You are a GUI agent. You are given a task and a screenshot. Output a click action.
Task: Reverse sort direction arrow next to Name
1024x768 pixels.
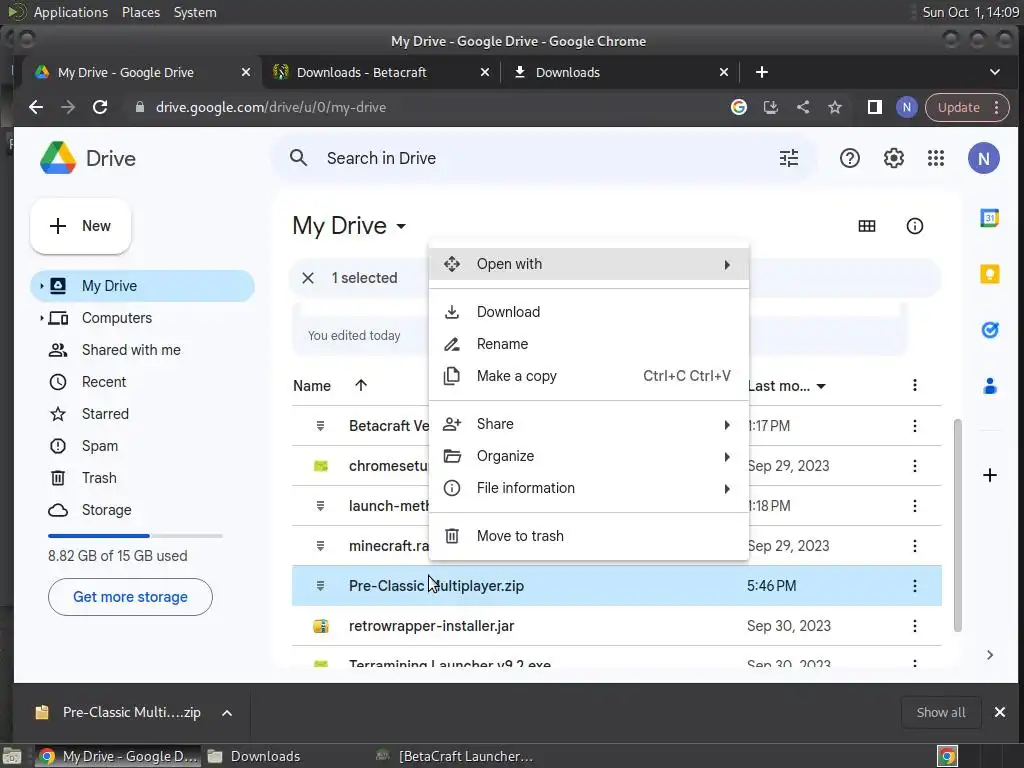point(360,385)
